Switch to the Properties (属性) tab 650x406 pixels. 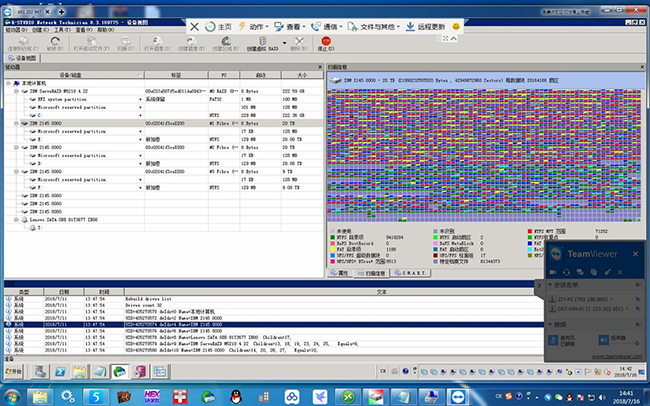coord(340,273)
